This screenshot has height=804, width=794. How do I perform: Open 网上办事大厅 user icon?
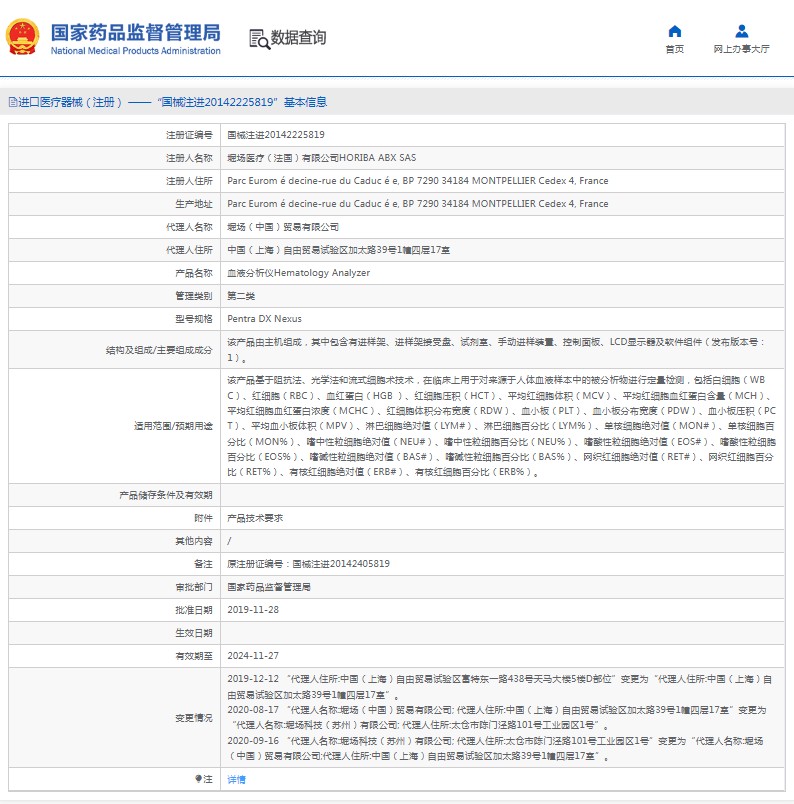741,31
